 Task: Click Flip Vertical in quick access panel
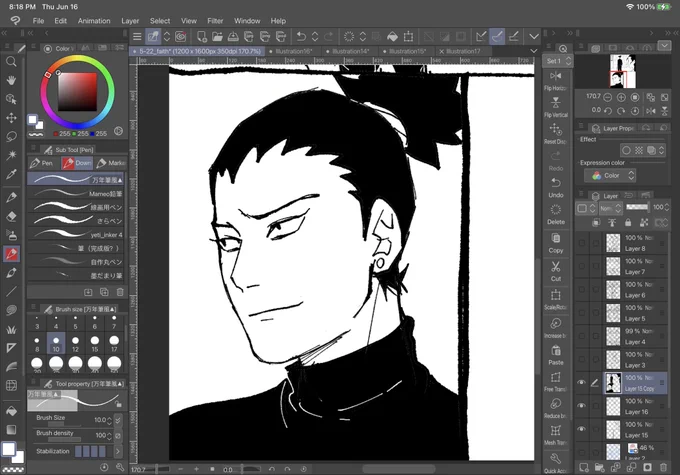[556, 107]
